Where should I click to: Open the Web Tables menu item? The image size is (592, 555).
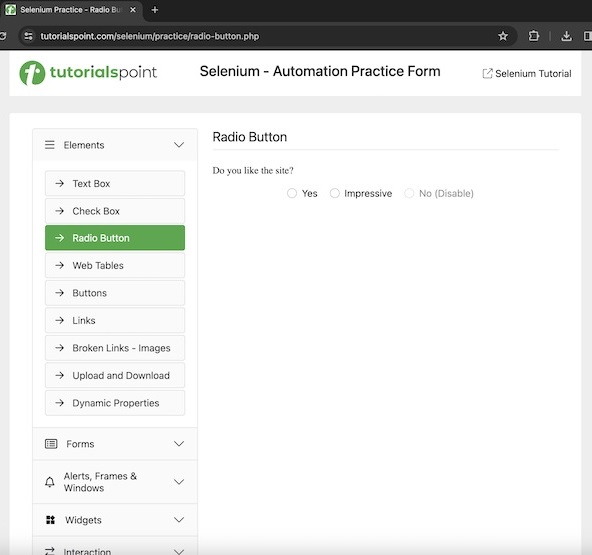point(115,265)
